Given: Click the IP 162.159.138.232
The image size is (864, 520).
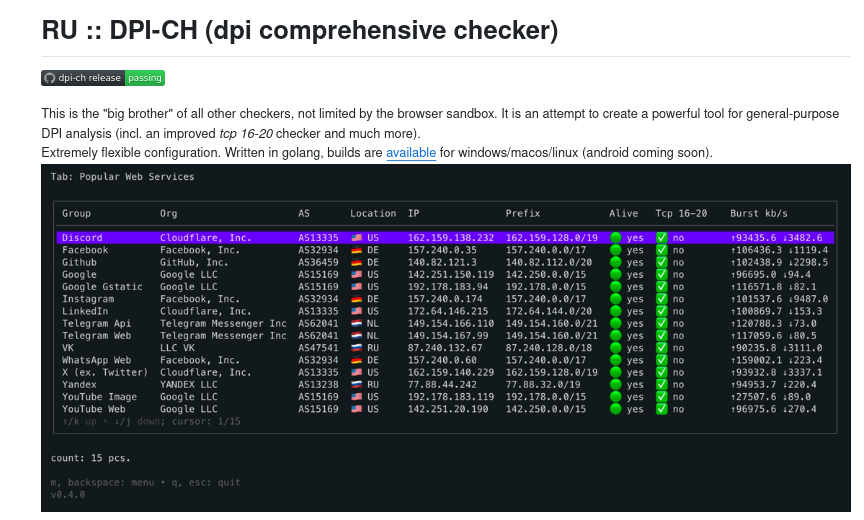Looking at the screenshot, I should (451, 238).
